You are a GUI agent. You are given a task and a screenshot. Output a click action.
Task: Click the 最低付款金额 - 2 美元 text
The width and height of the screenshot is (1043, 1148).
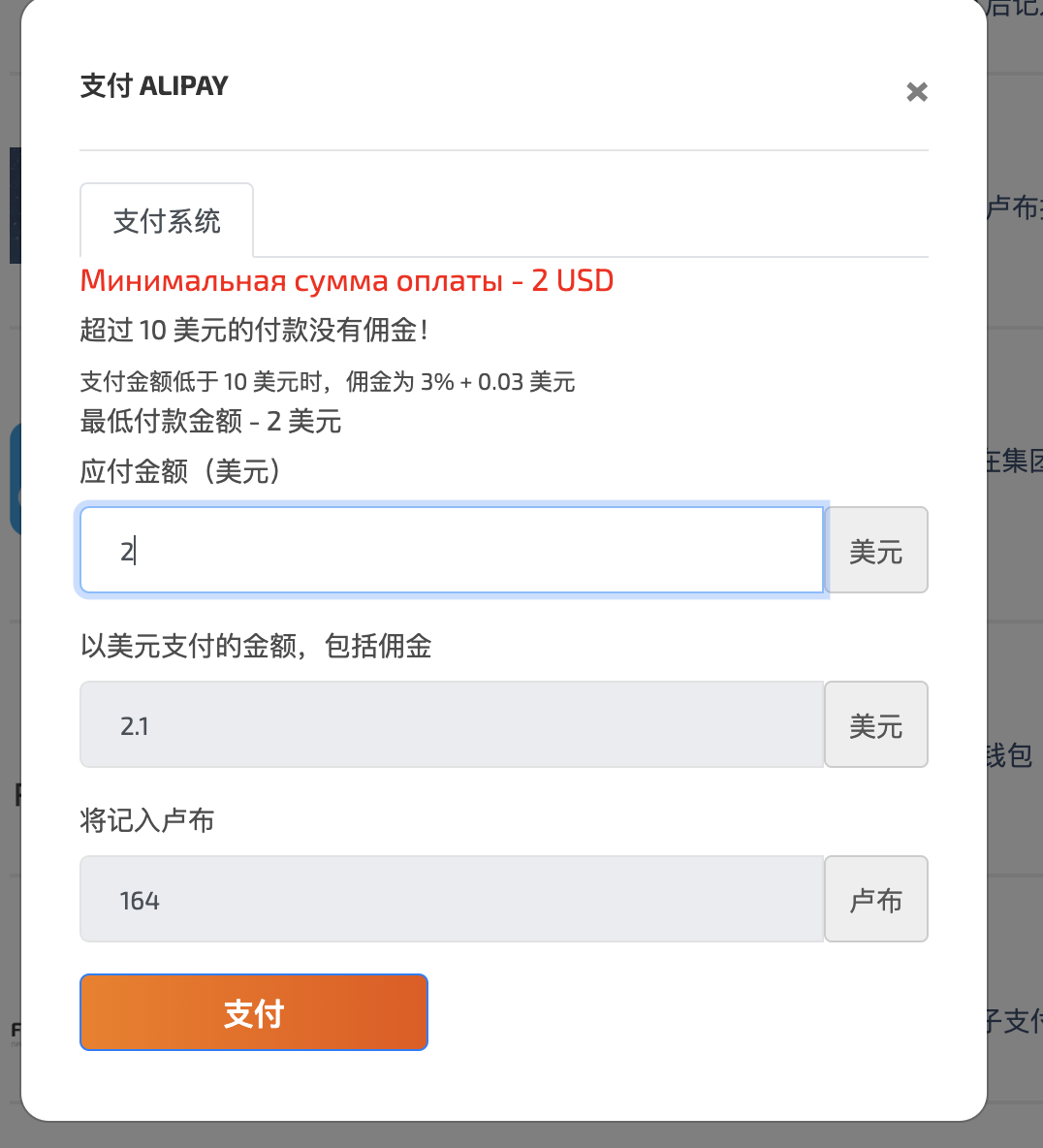point(210,422)
